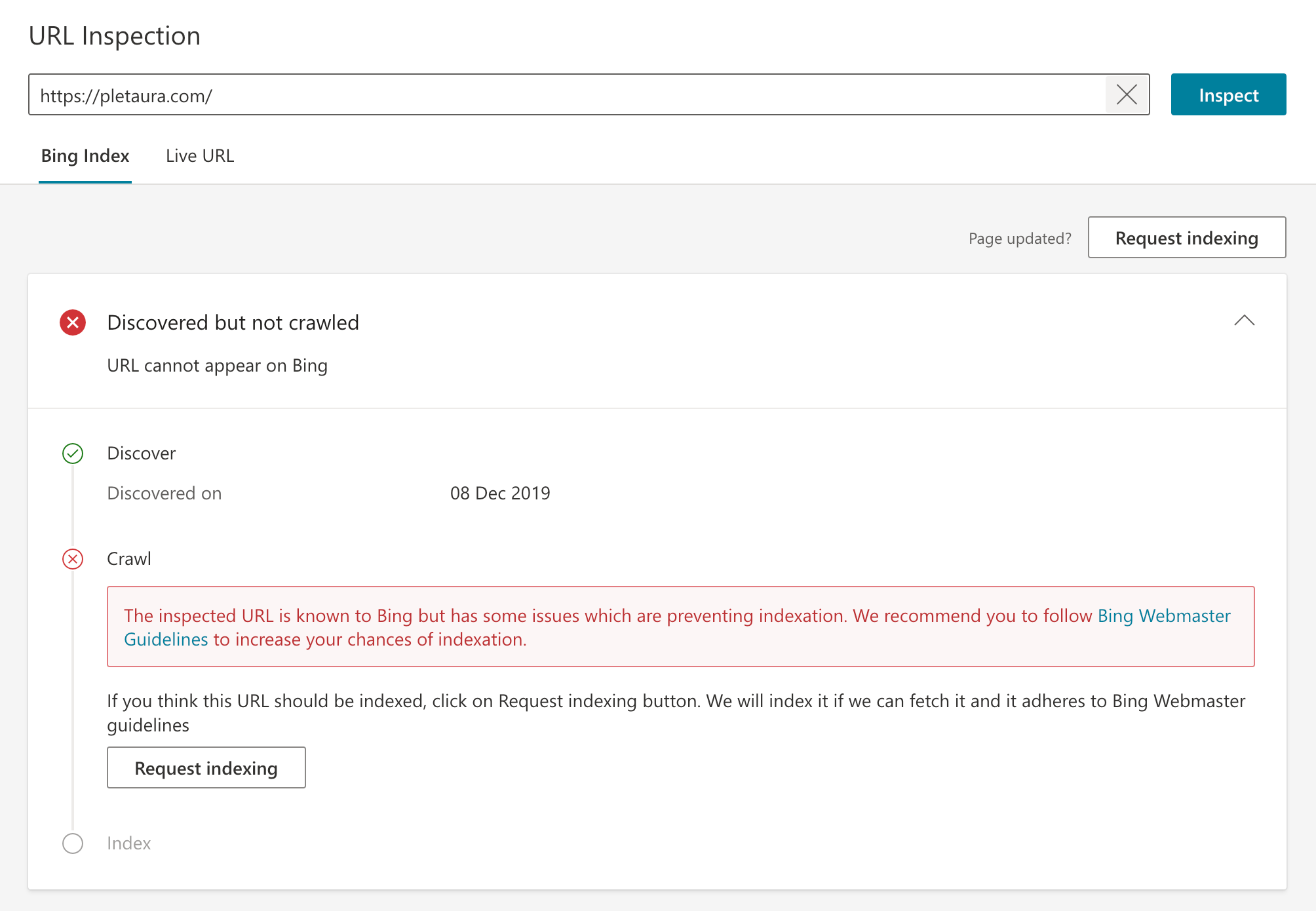Click top Request indexing button

1186,238
